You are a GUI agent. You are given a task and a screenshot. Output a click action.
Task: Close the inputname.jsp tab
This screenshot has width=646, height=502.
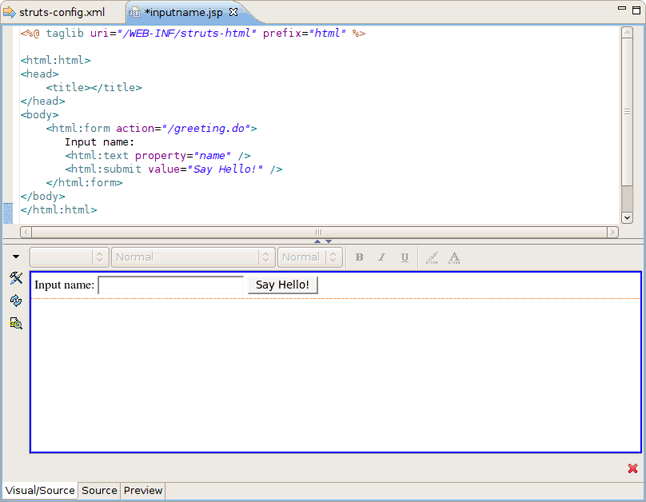[x=234, y=12]
